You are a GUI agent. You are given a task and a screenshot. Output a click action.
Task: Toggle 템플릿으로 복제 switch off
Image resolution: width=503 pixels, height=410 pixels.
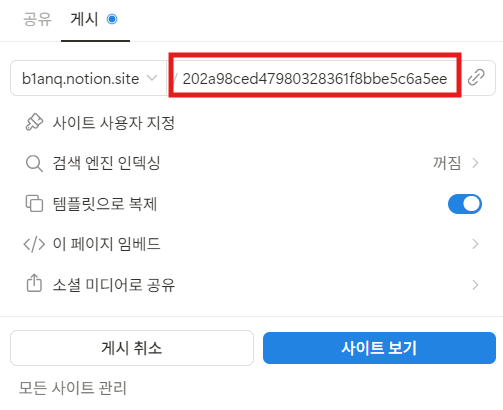[x=465, y=204]
